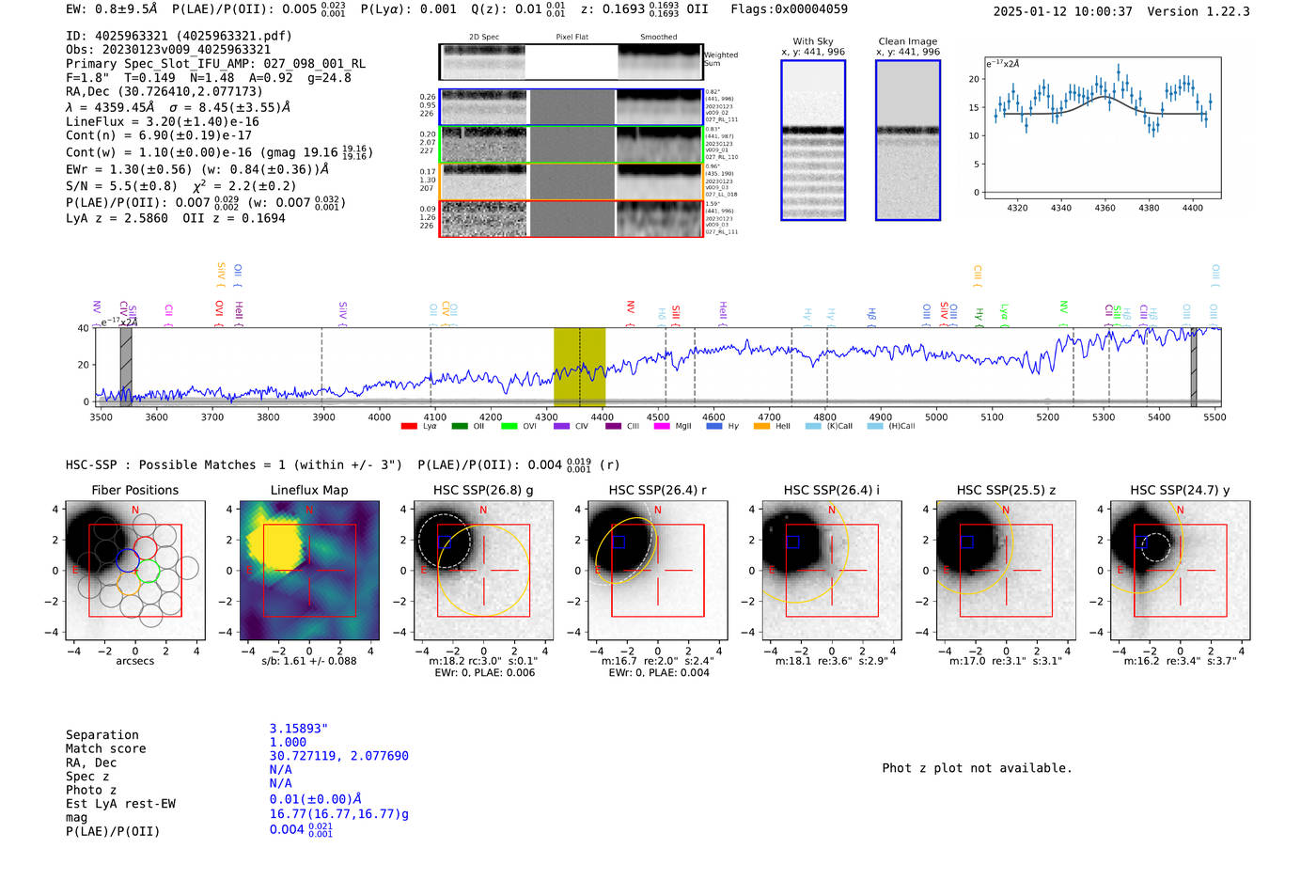Click the 'Spec z' label
1316x896 pixels.
point(87,777)
